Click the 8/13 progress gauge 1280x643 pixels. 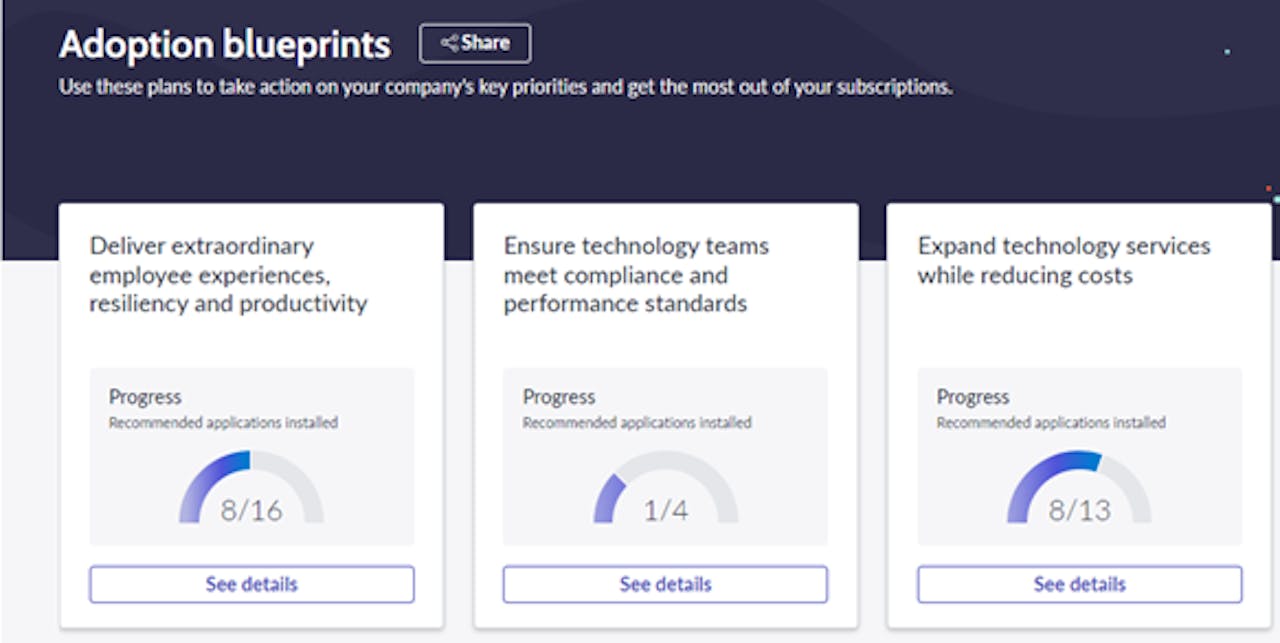[x=1078, y=495]
